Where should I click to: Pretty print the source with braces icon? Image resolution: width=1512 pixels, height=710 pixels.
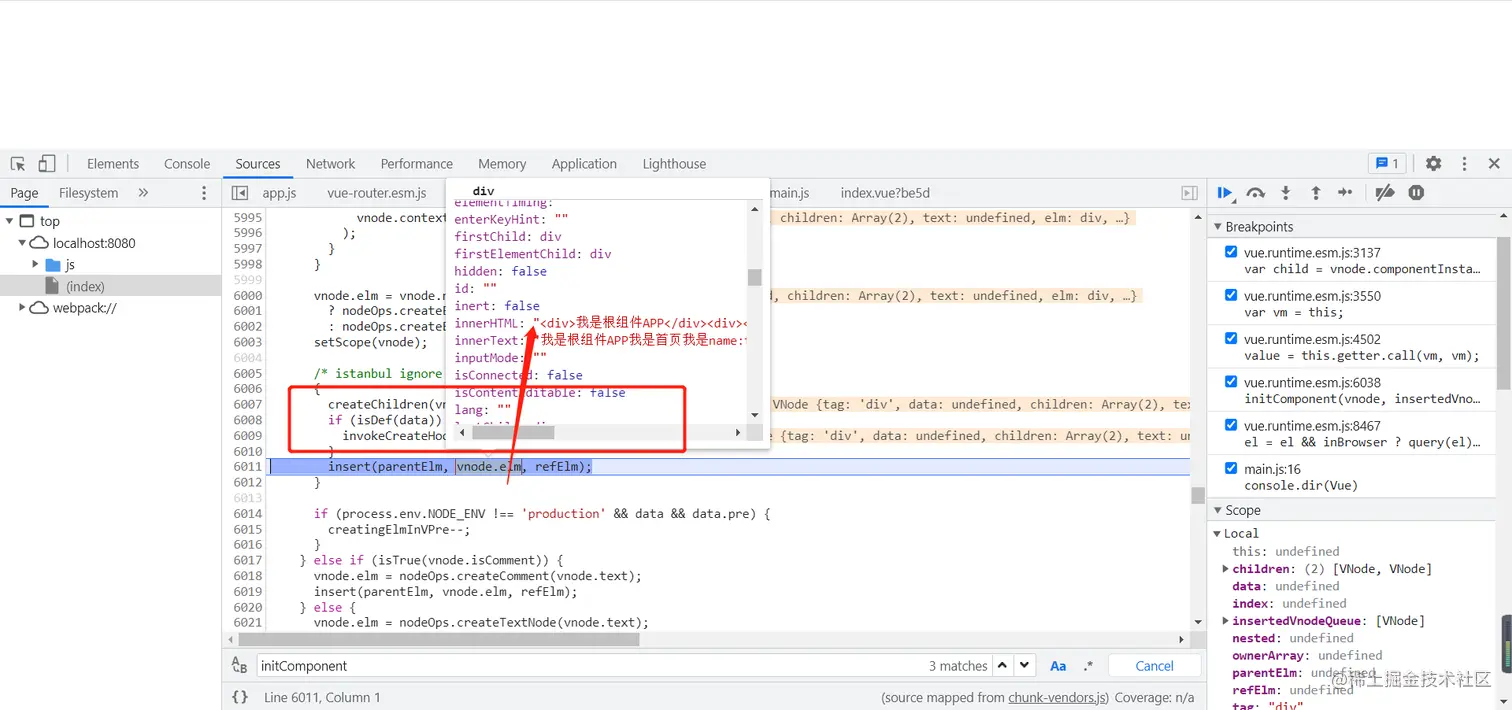pyautogui.click(x=240, y=697)
